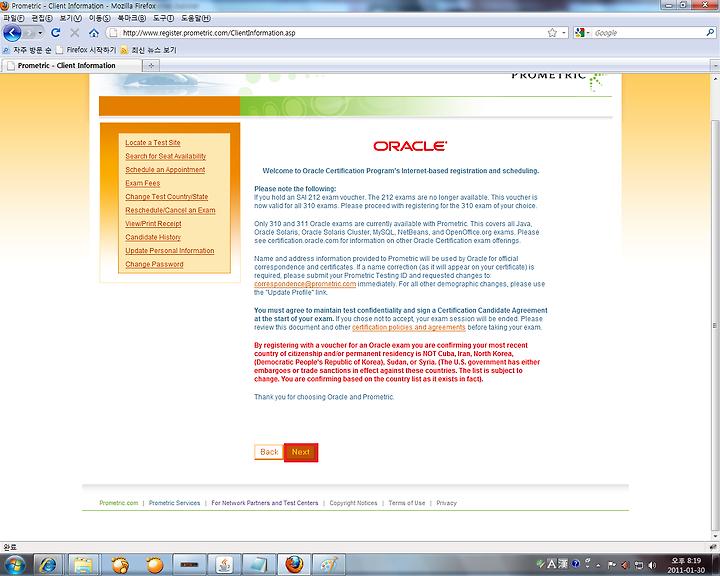Screen dimensions: 720x576
Task: Click the Stop loading X icon
Action: [x=75, y=33]
